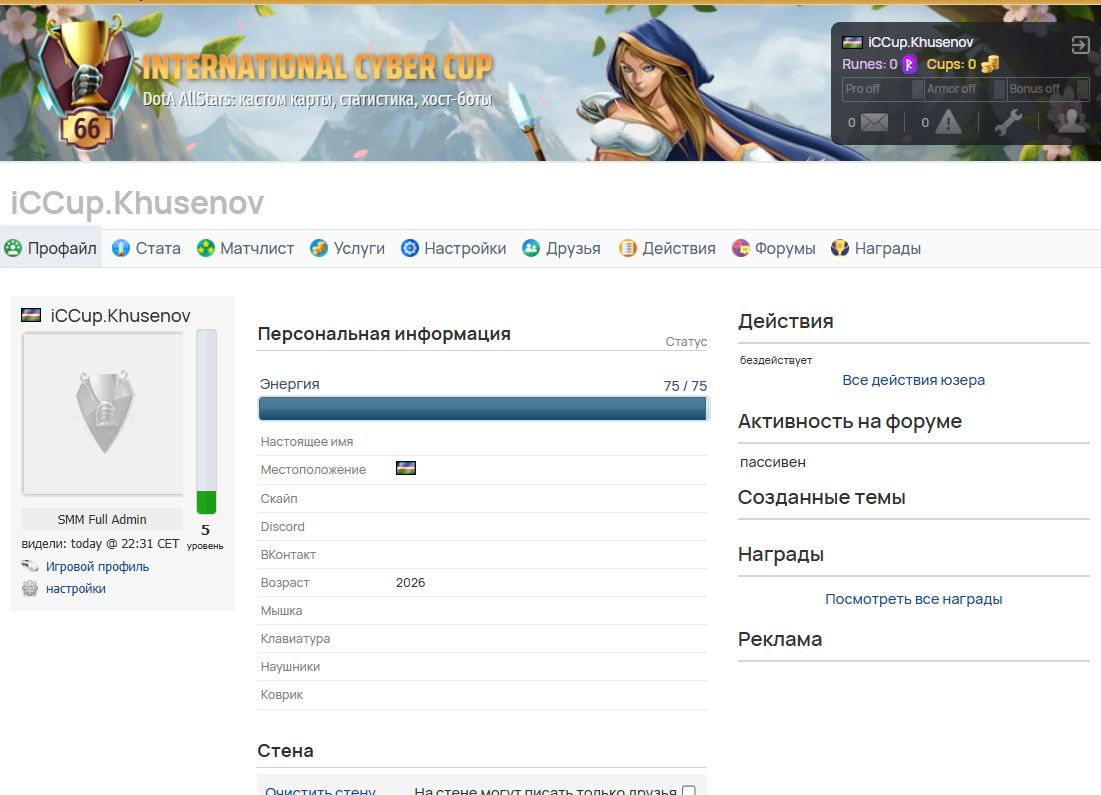Click the profile avatar image
This screenshot has width=1101, height=795.
point(103,414)
